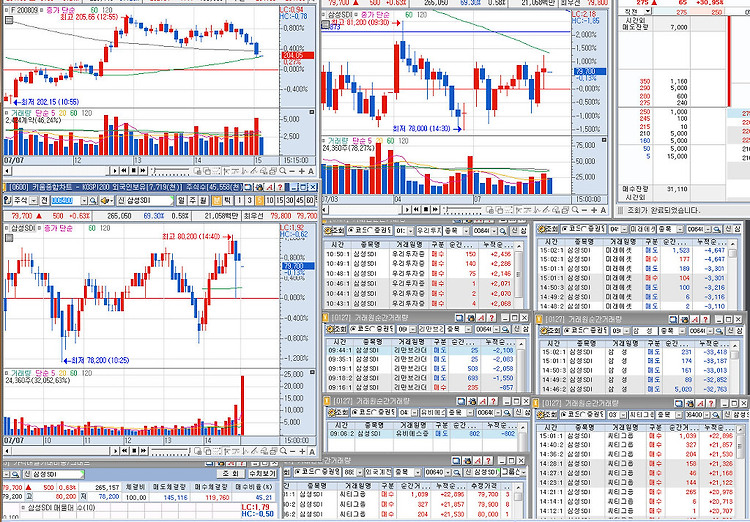Select 코드 radio button in 유비에스 broker window

pos(354,412)
